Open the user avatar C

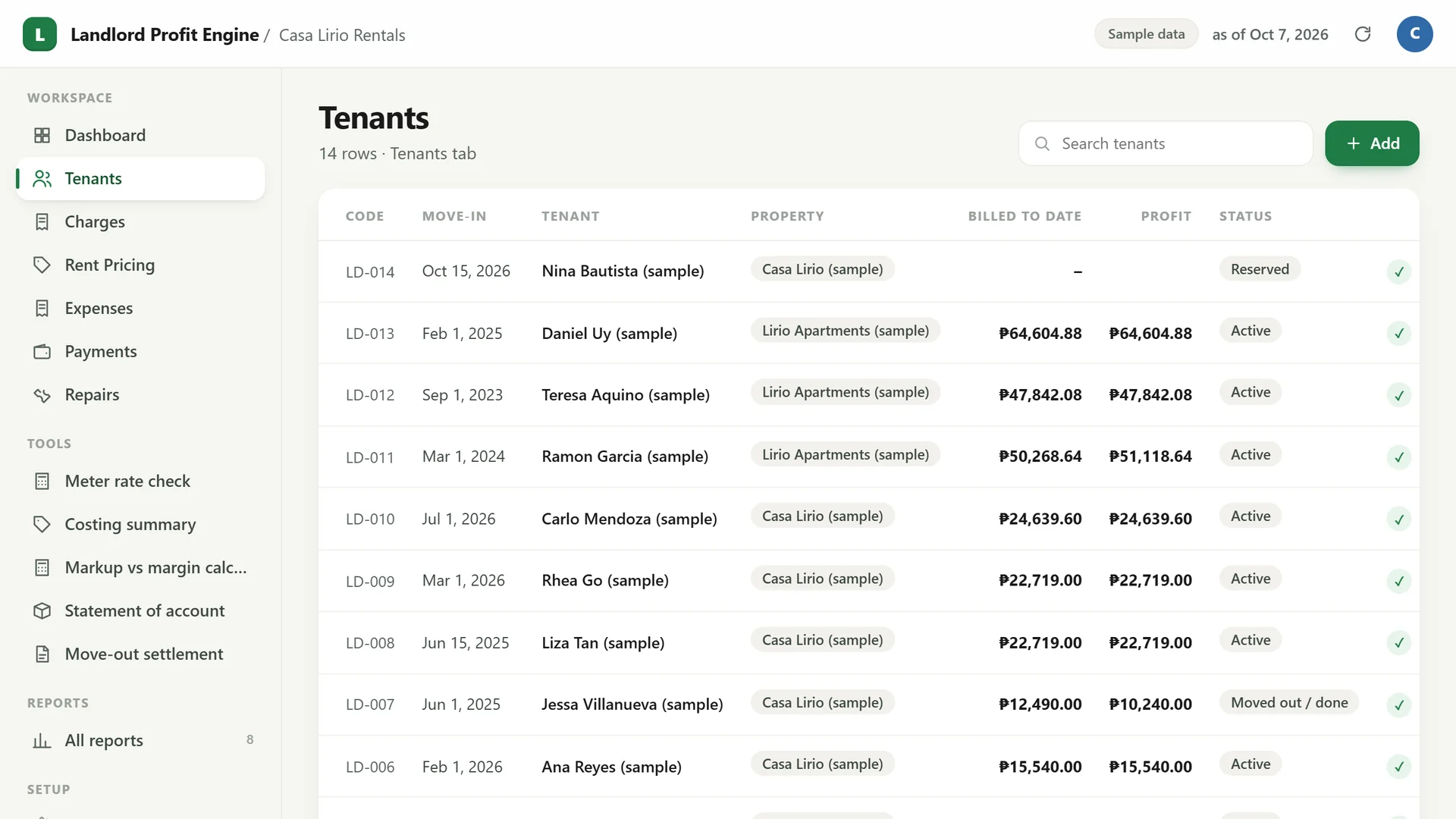1414,34
